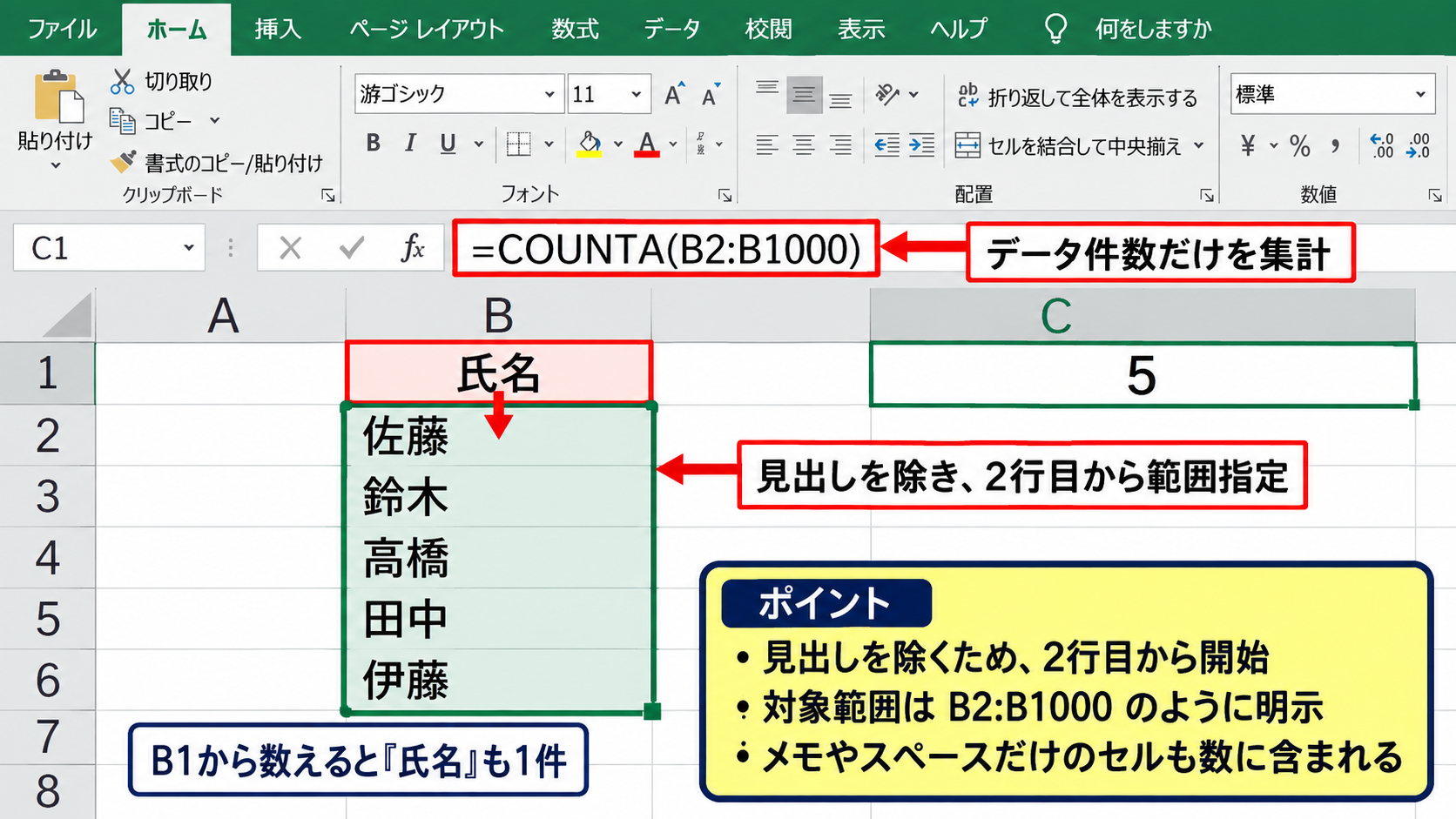
Task: Open the 游ゴシック font name dropdown
Action: coord(549,94)
